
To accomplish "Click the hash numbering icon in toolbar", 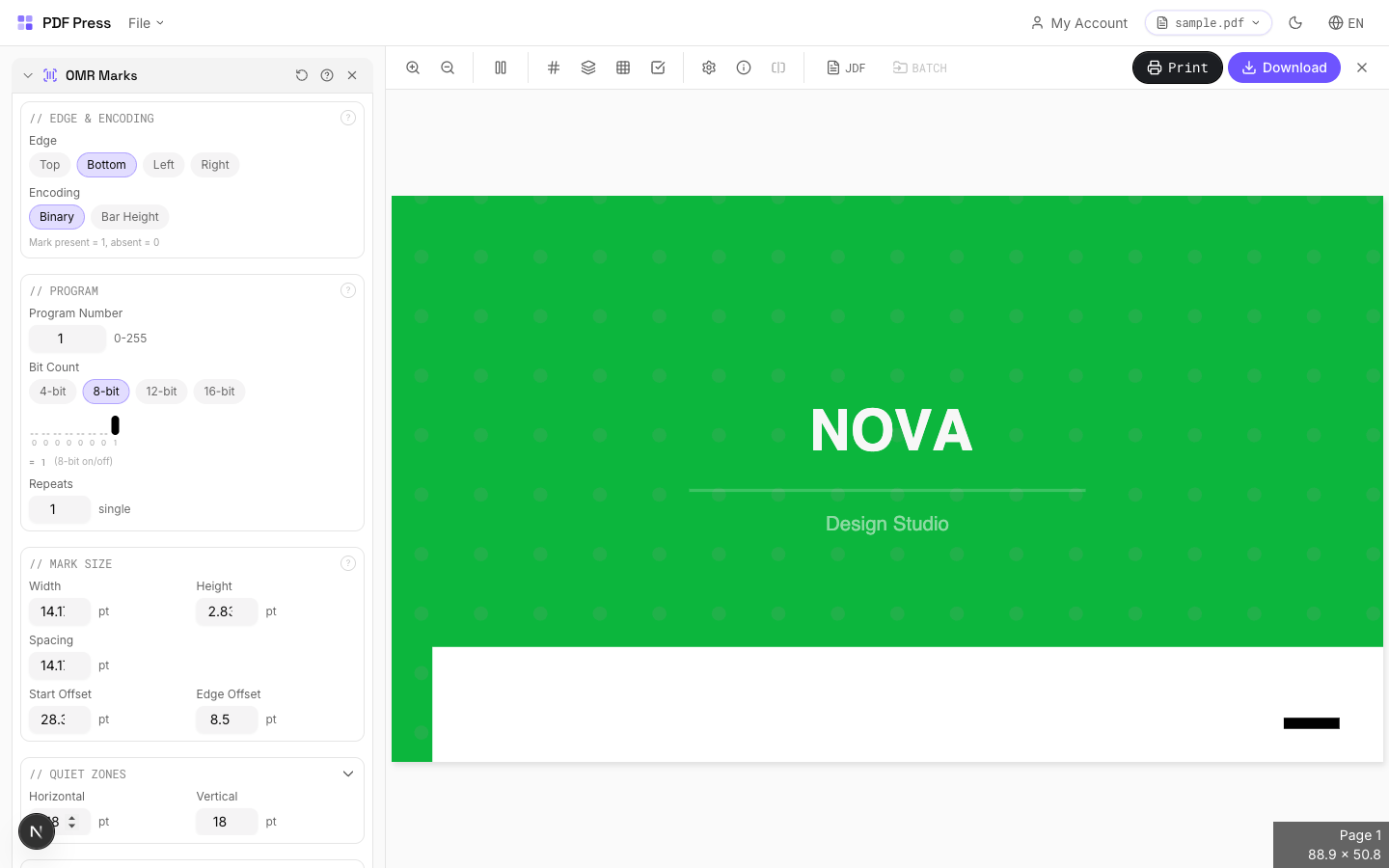I will 554,68.
